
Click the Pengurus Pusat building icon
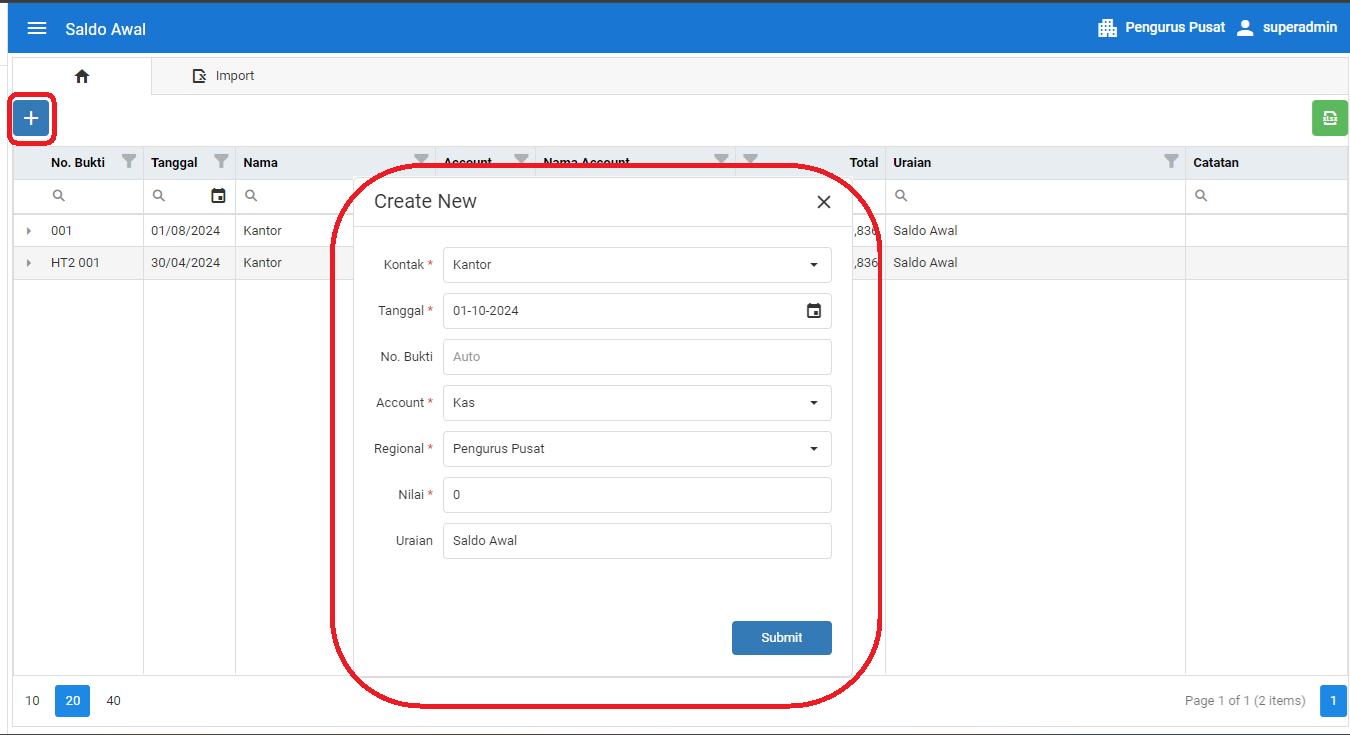[1107, 28]
